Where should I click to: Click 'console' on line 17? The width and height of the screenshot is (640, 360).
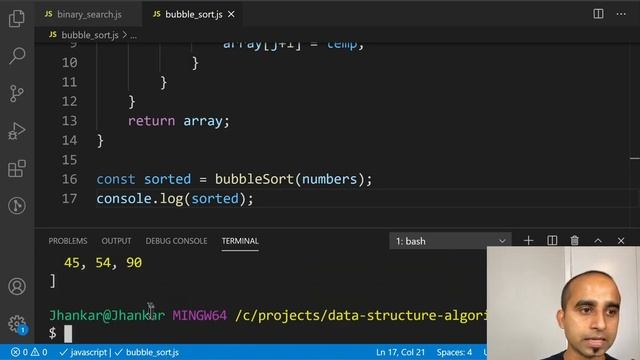click(124, 199)
